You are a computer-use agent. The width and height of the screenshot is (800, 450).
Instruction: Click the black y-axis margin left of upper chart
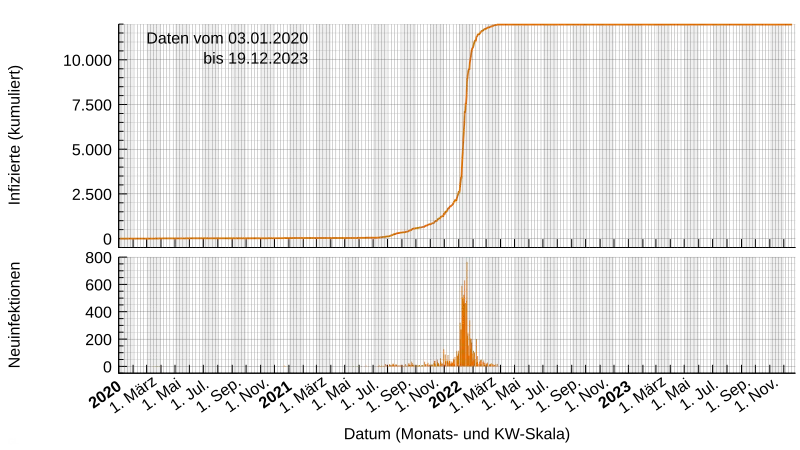(60, 130)
